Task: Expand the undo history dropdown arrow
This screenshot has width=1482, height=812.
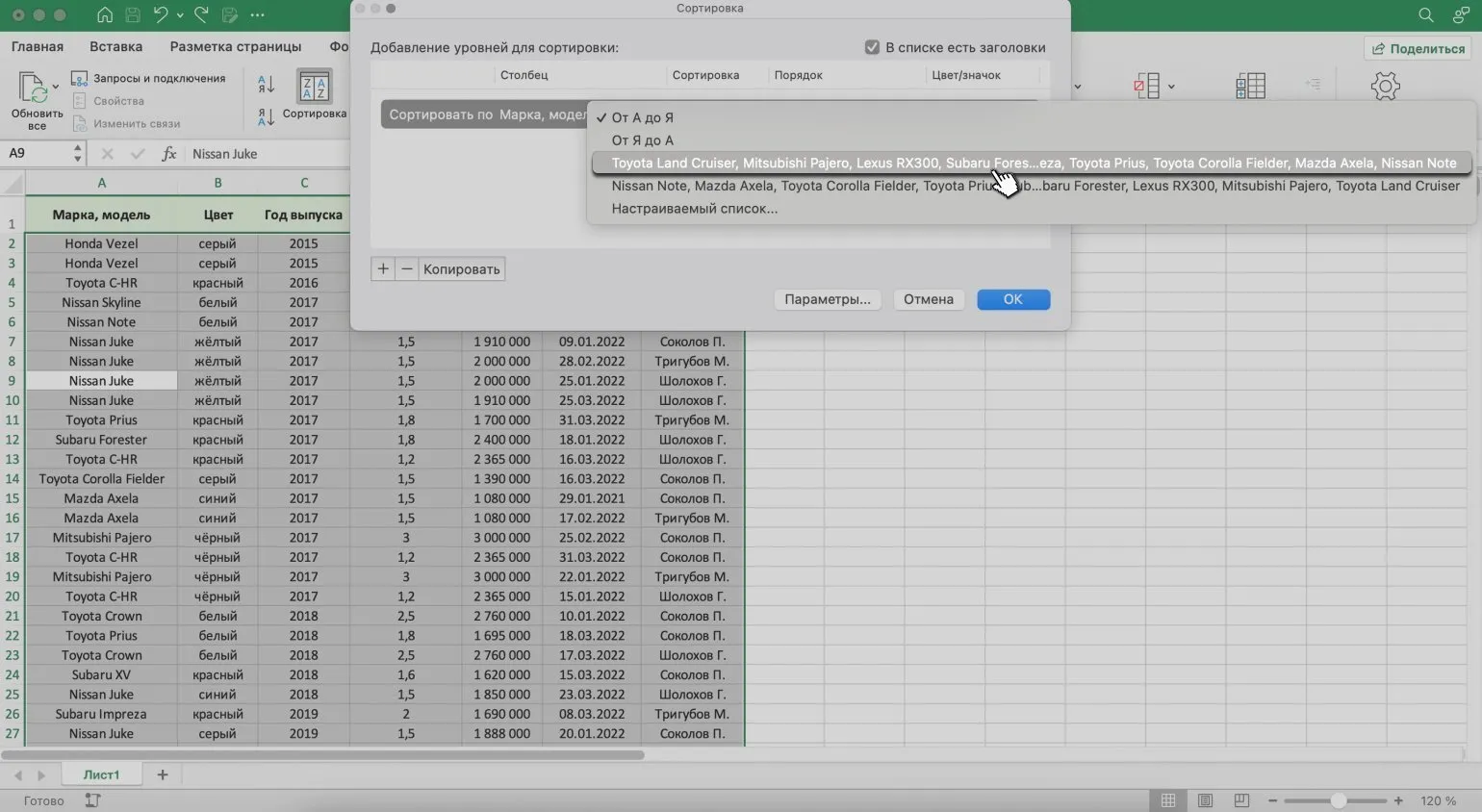Action: pos(180,15)
